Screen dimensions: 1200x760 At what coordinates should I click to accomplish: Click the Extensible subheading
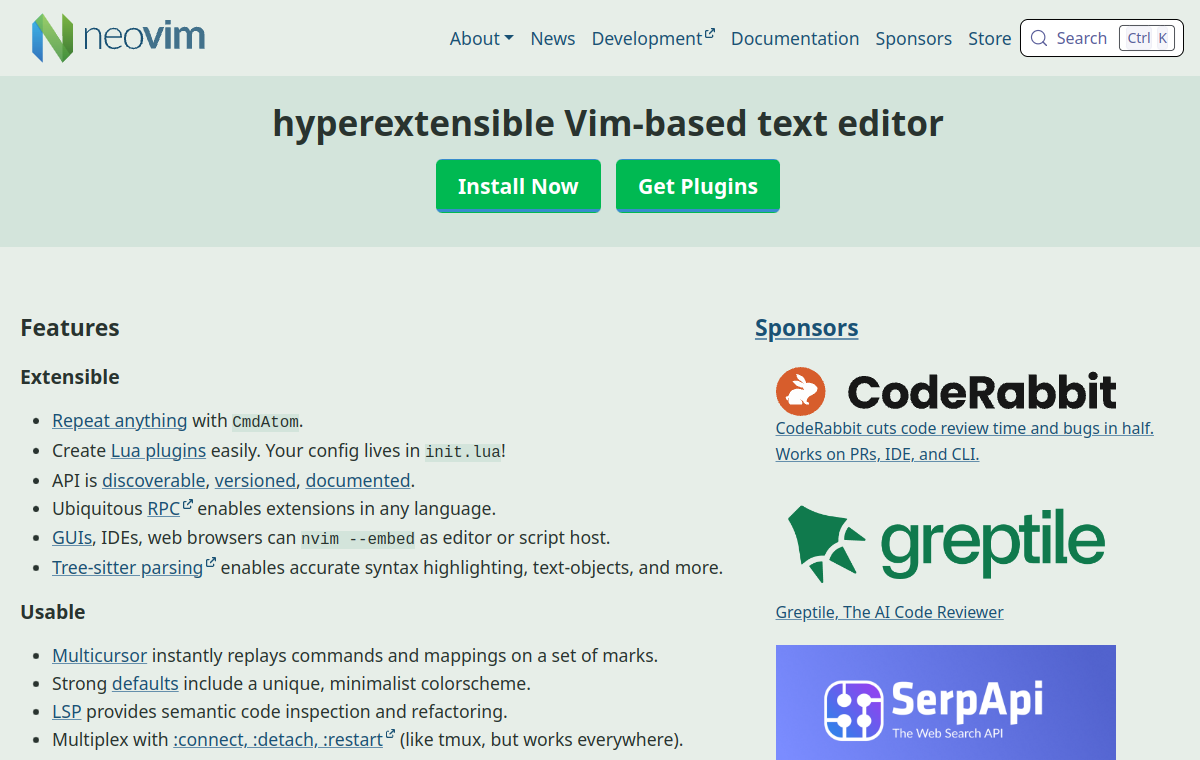(x=70, y=377)
